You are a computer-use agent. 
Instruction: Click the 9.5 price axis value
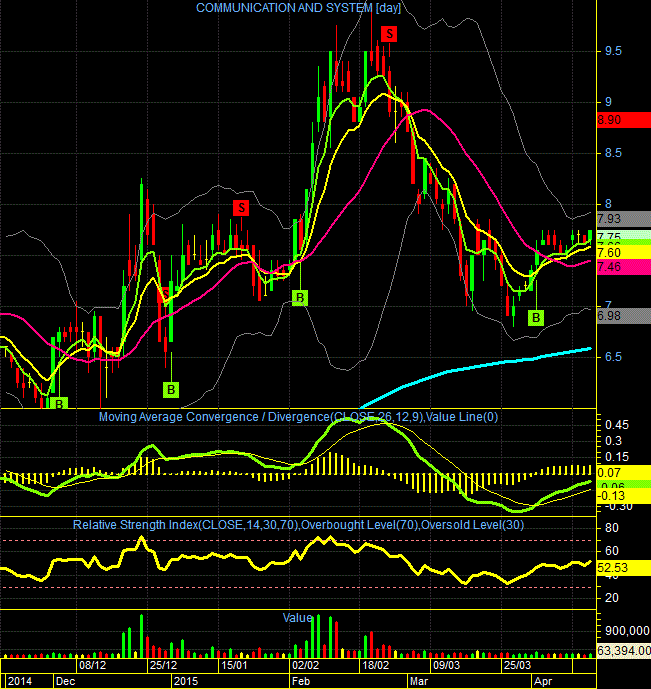[x=613, y=51]
